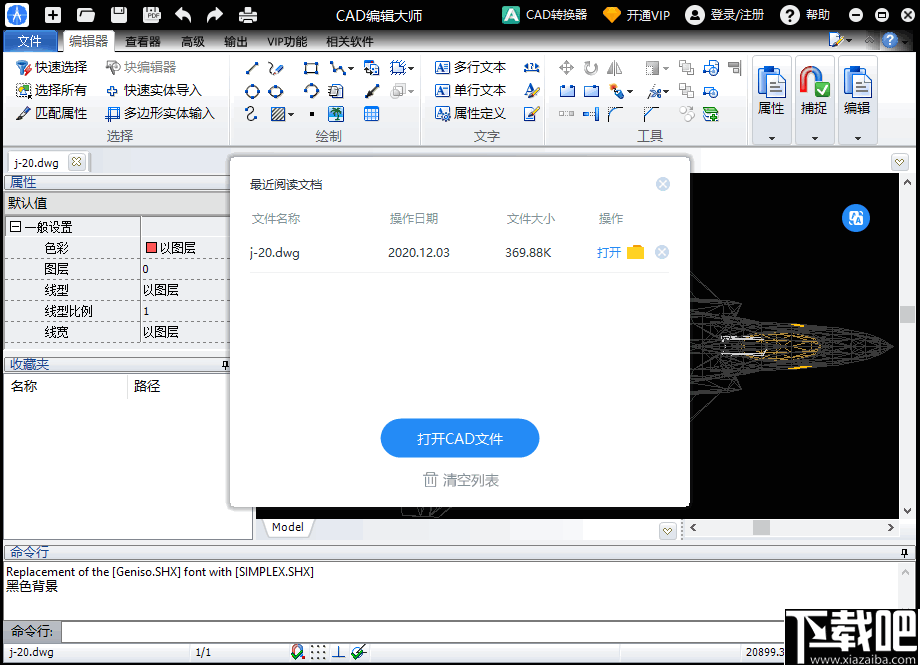
Task: Select the Circle drawing tool
Action: click(252, 90)
